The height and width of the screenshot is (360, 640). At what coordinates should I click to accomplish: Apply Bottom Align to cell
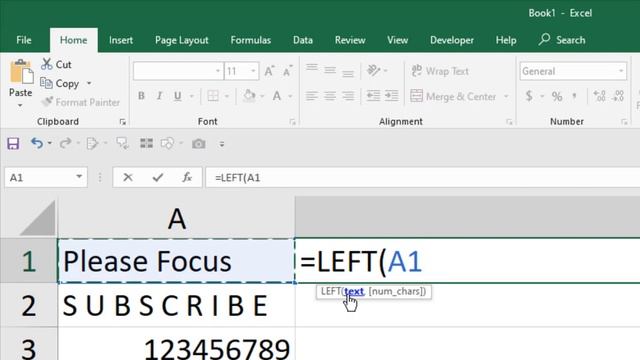point(348,73)
